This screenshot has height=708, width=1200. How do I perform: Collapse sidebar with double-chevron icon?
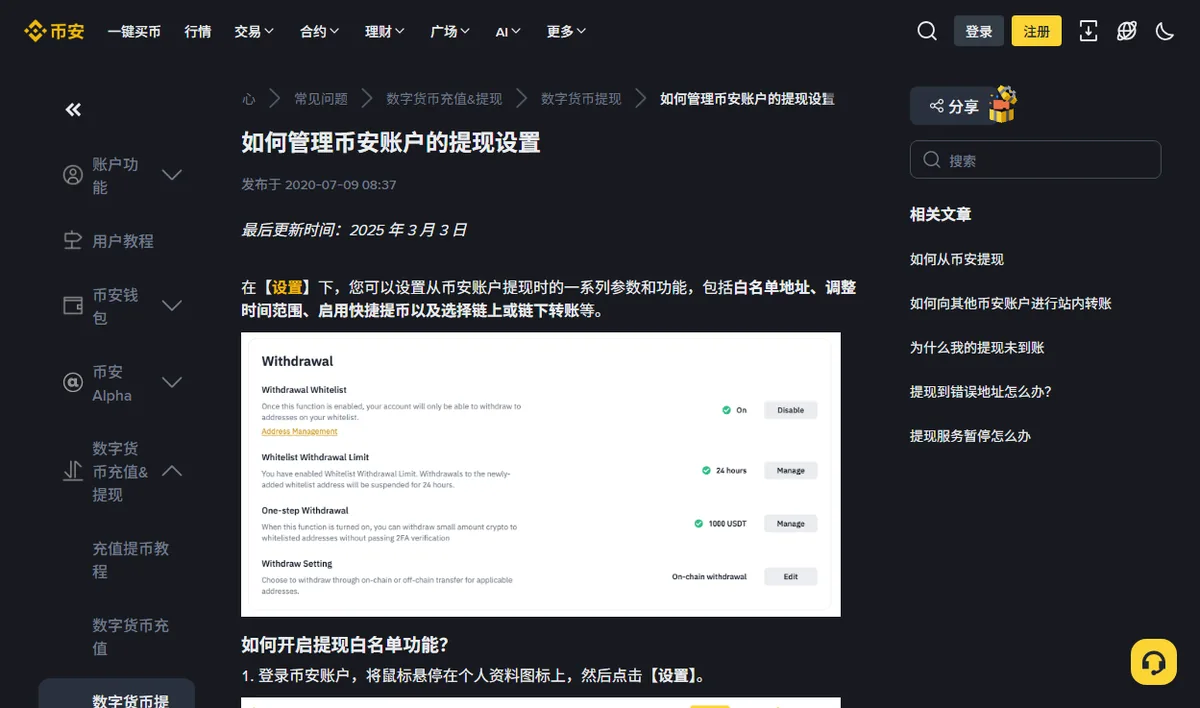pyautogui.click(x=73, y=110)
